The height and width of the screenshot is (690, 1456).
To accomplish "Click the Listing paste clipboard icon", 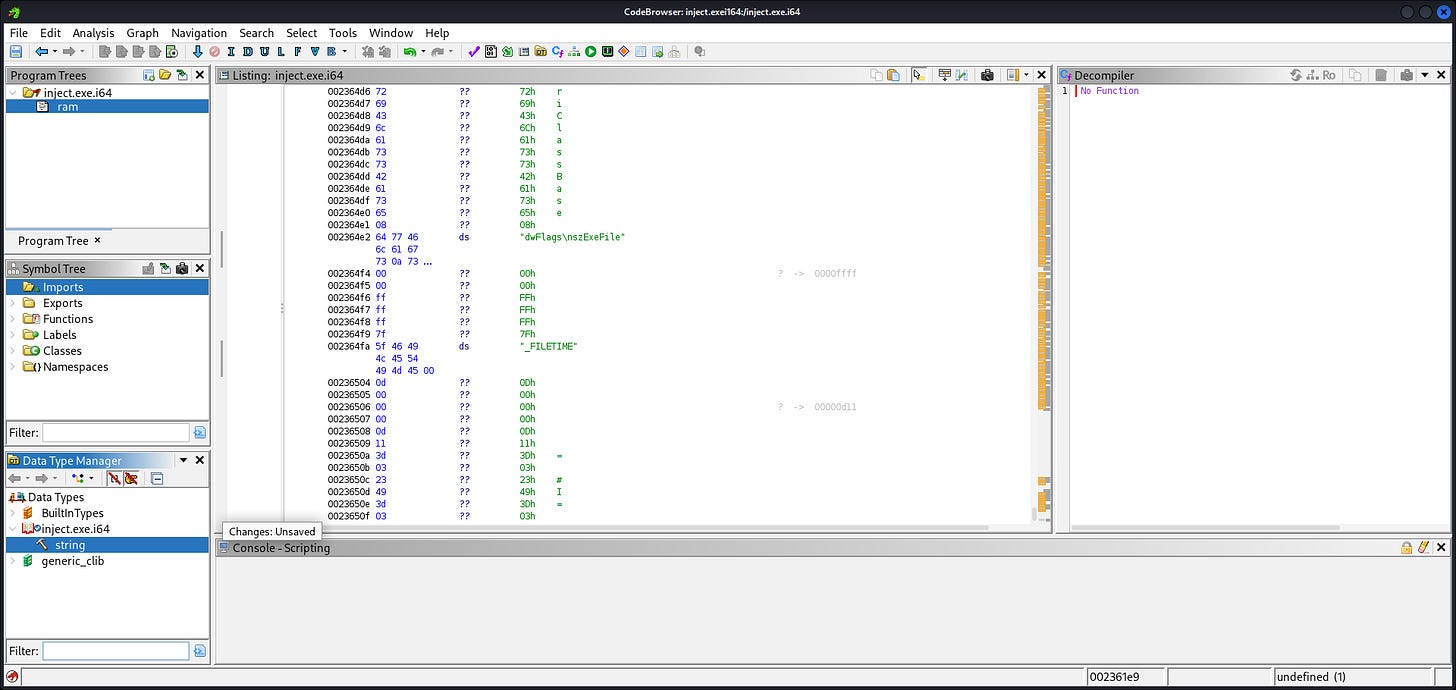I will click(x=893, y=75).
